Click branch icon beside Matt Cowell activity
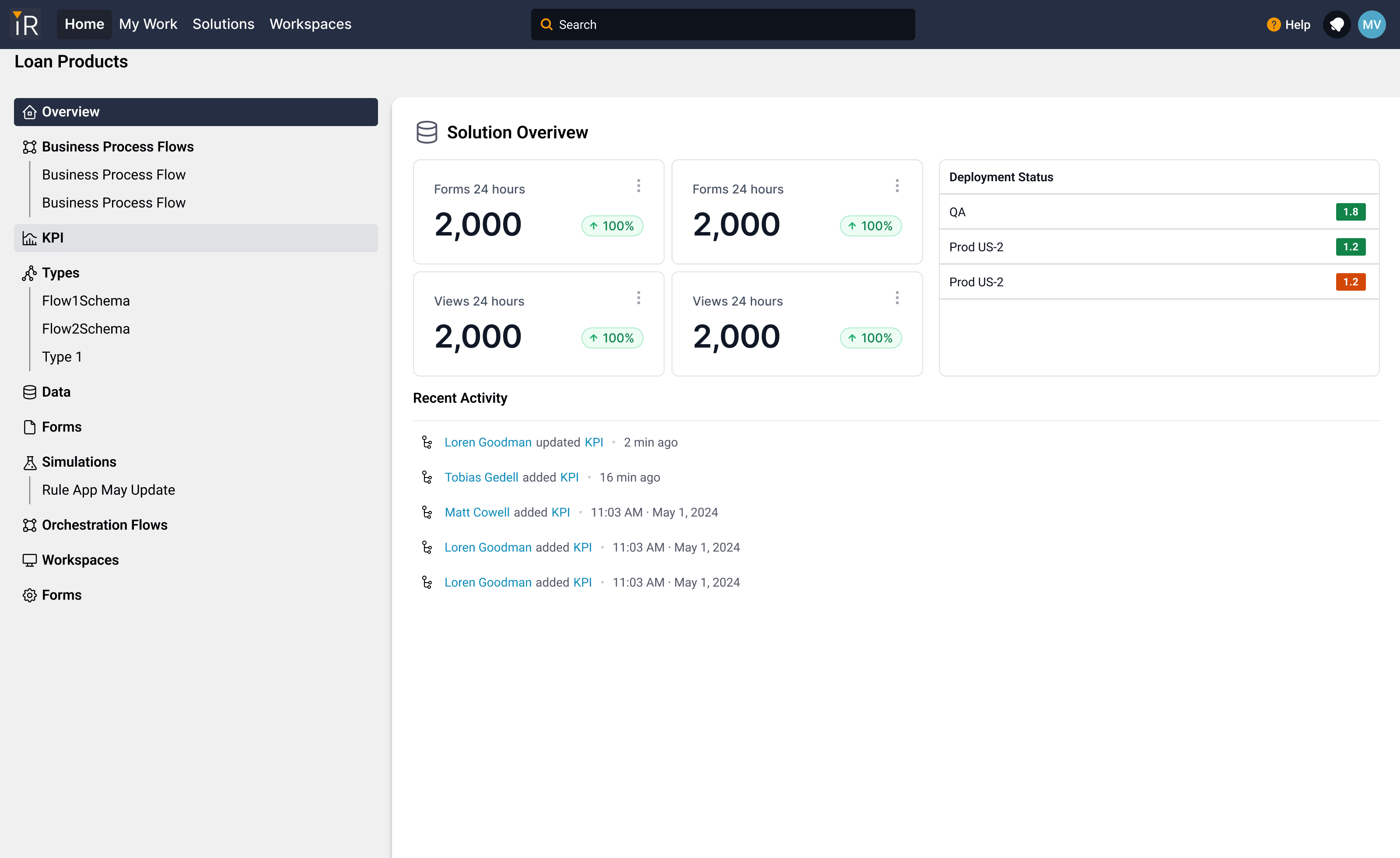The height and width of the screenshot is (858, 1400). (x=427, y=512)
